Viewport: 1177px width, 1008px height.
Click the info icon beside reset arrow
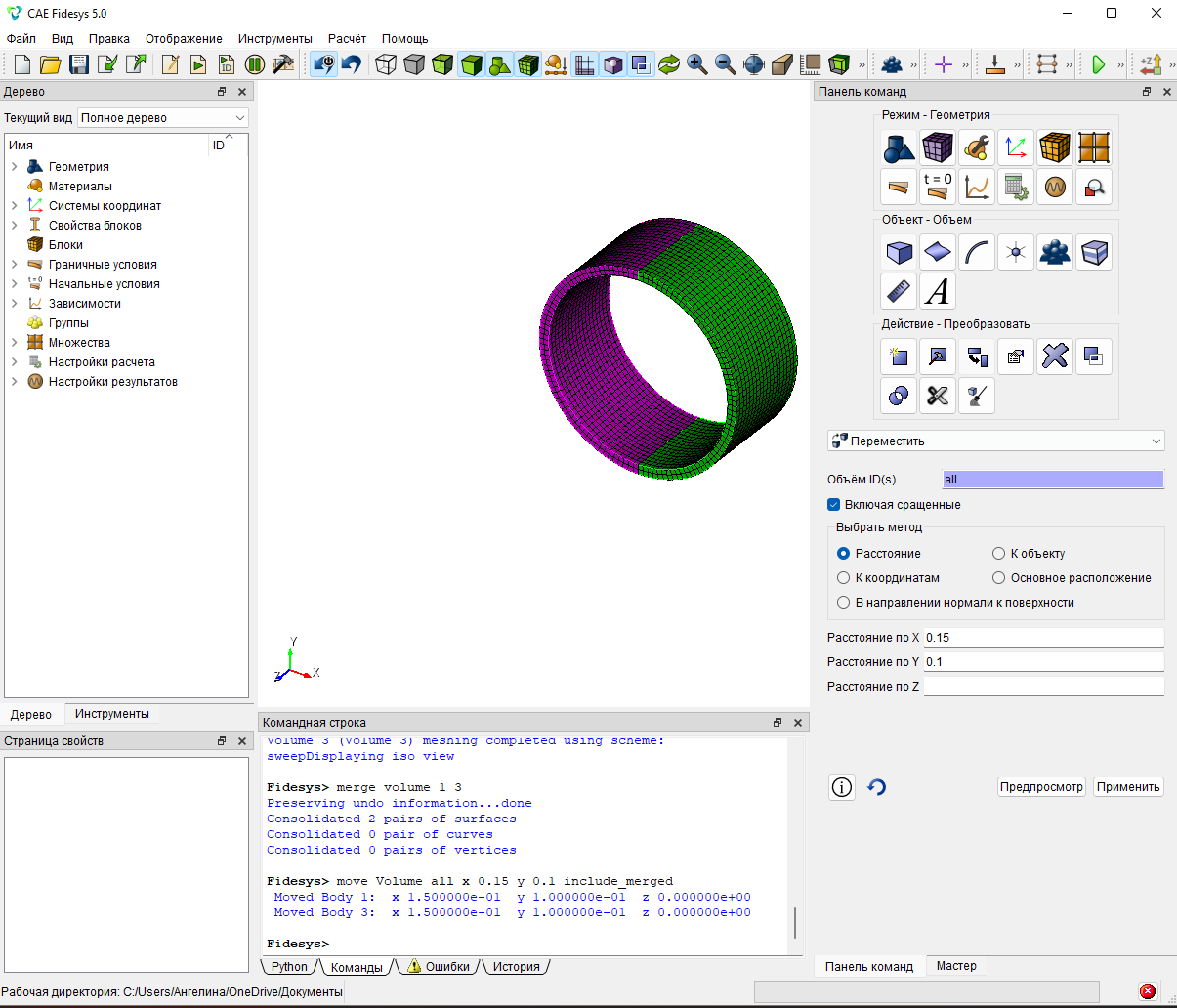click(x=842, y=787)
